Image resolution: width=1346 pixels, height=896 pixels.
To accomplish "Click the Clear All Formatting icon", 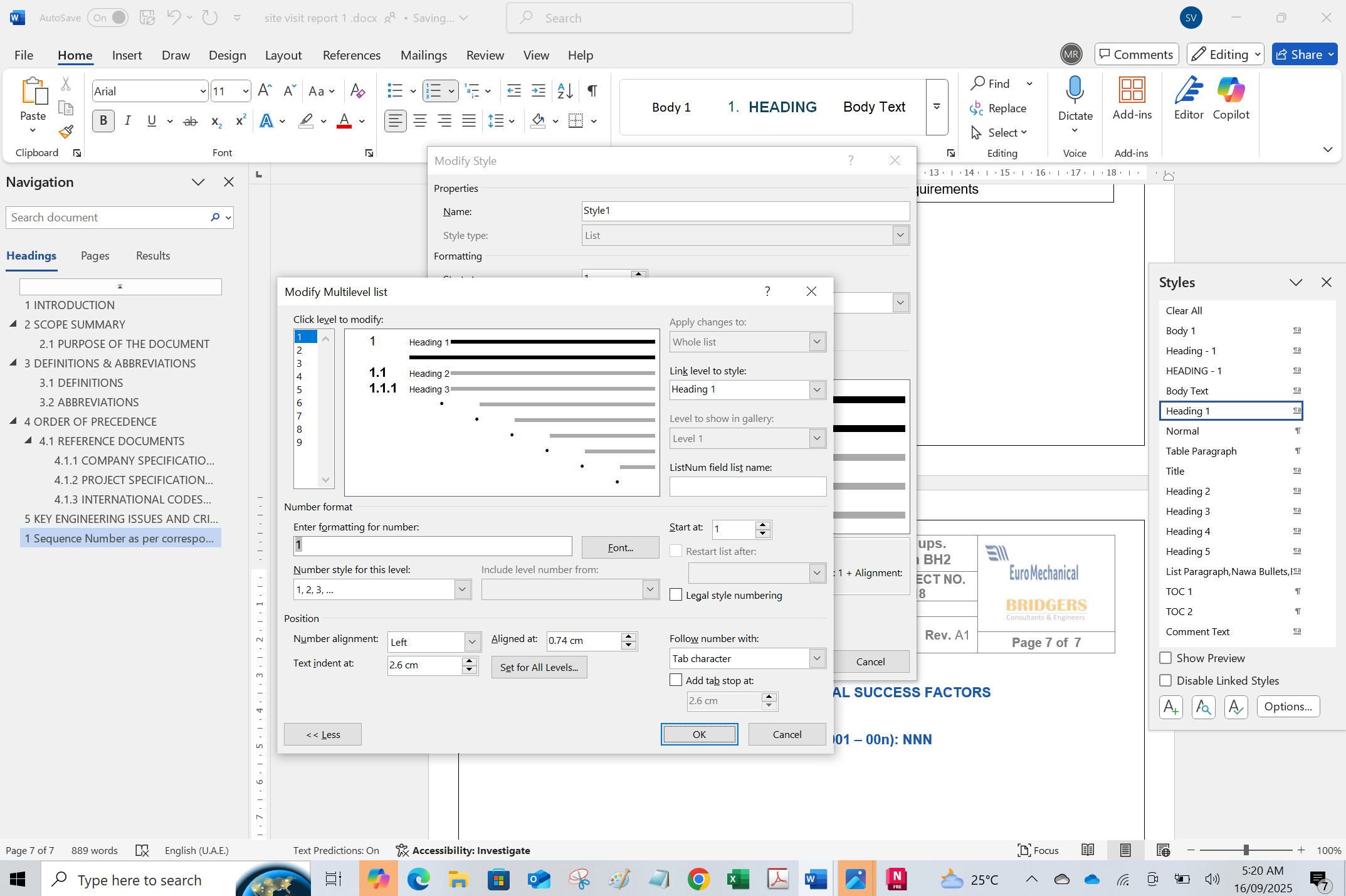I will 357,91.
